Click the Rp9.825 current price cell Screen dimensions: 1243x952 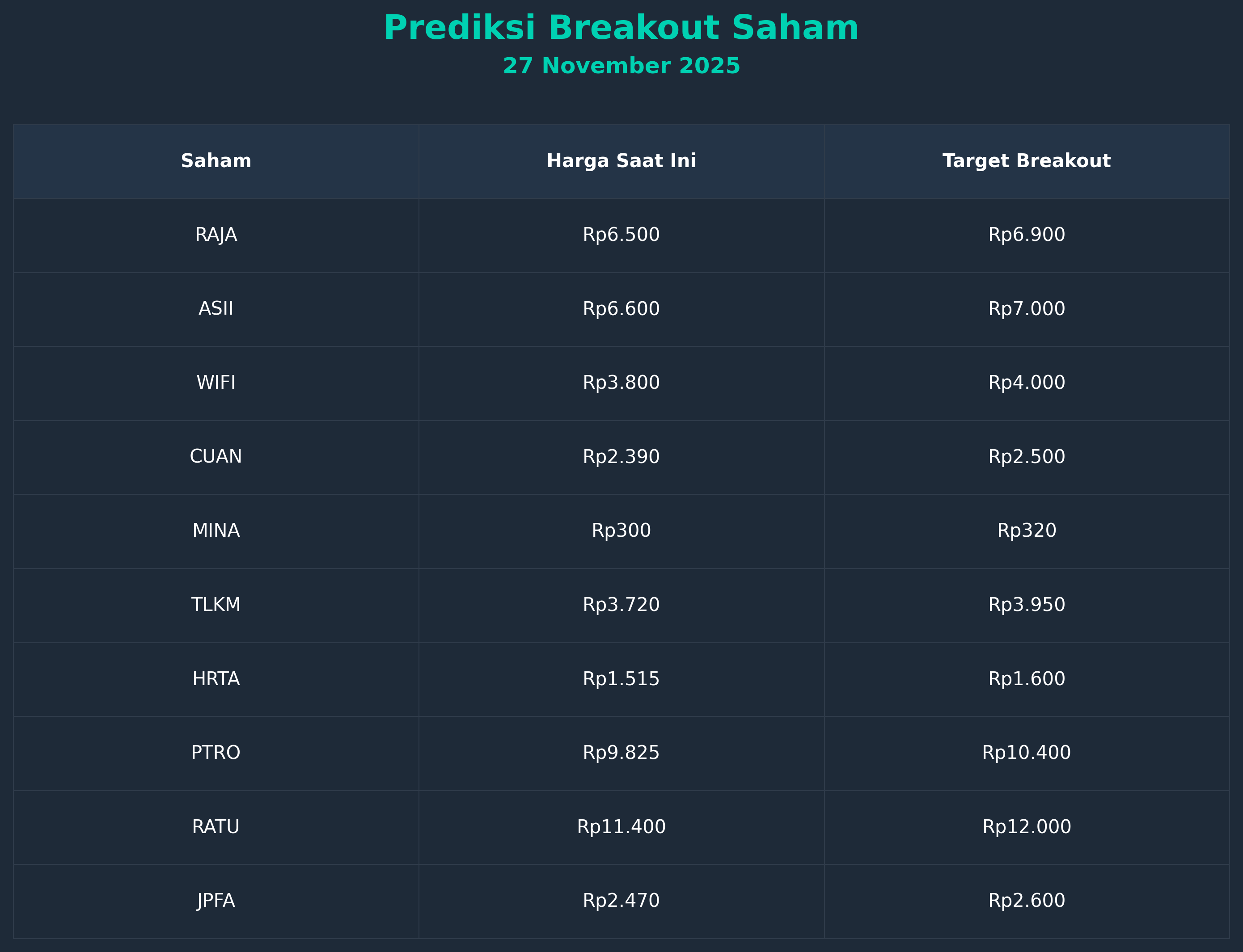pyautogui.click(x=621, y=753)
